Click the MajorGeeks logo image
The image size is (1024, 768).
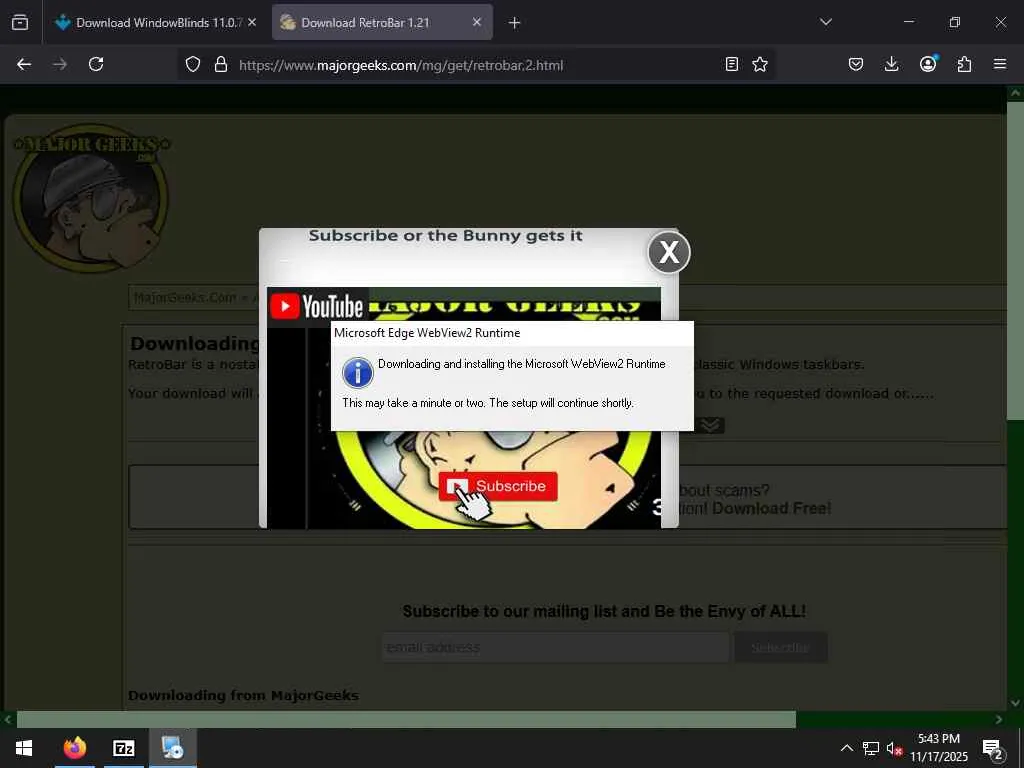click(x=91, y=198)
